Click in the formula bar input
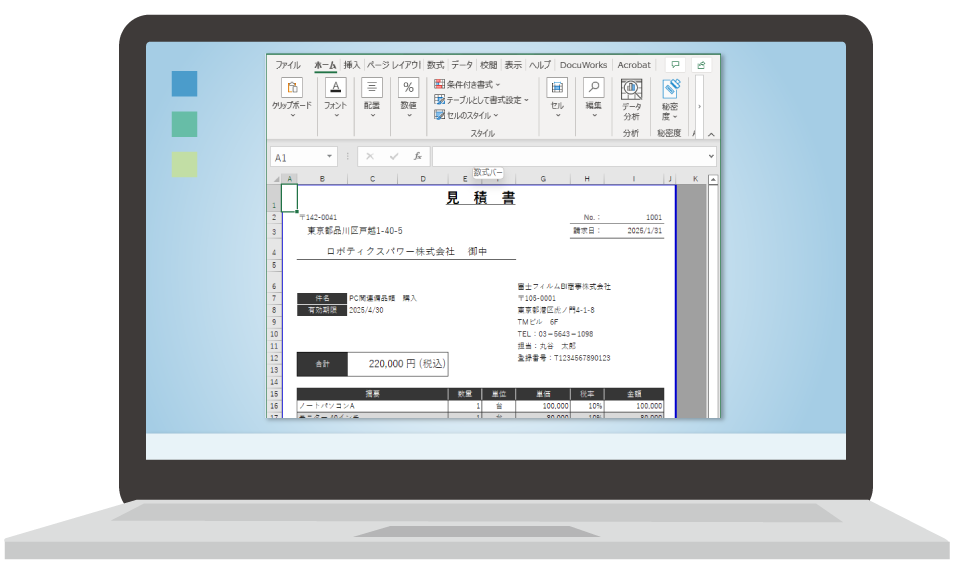Screen dimensions: 970x570 coord(570,157)
